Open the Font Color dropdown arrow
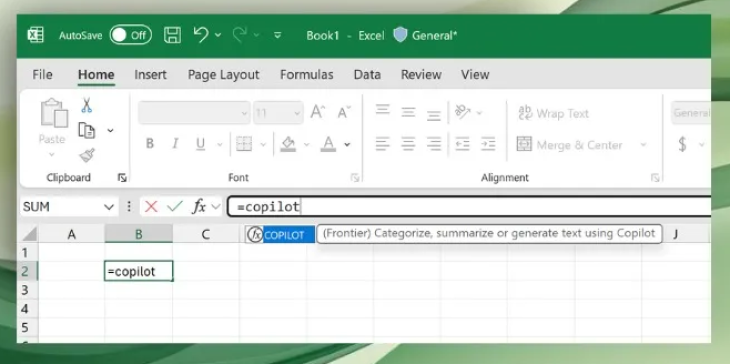The image size is (730, 364). tap(347, 145)
